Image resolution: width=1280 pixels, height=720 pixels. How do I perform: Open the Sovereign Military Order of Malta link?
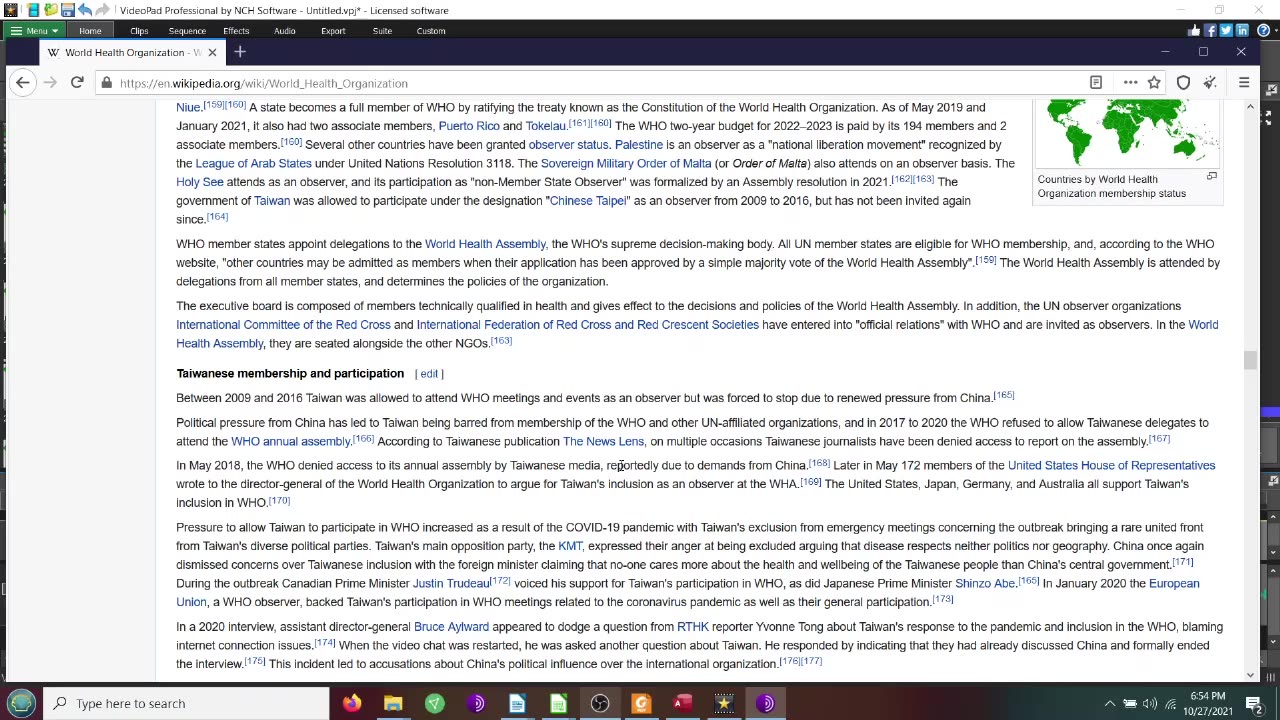coord(626,163)
